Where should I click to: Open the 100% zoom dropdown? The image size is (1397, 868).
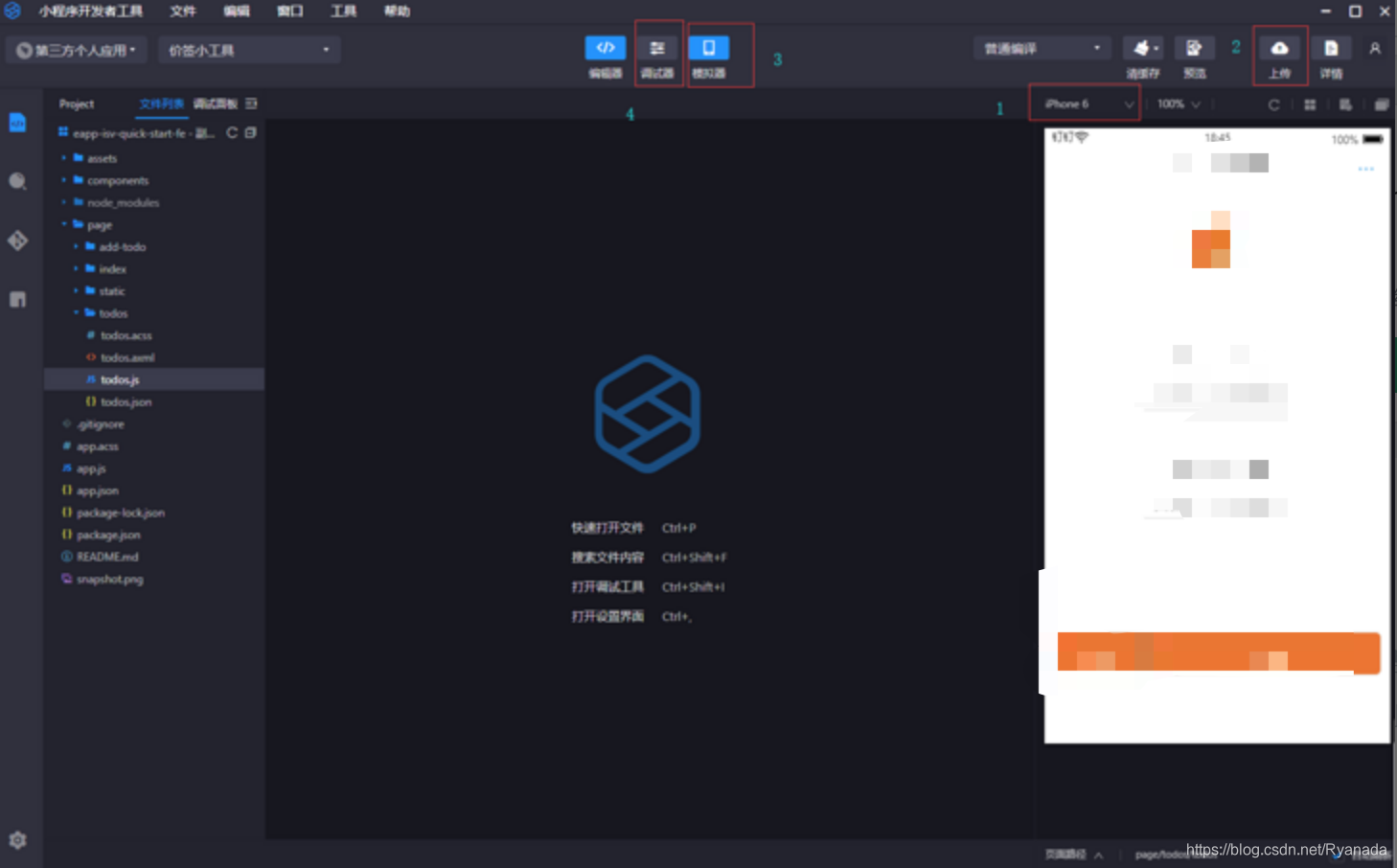pos(1179,103)
